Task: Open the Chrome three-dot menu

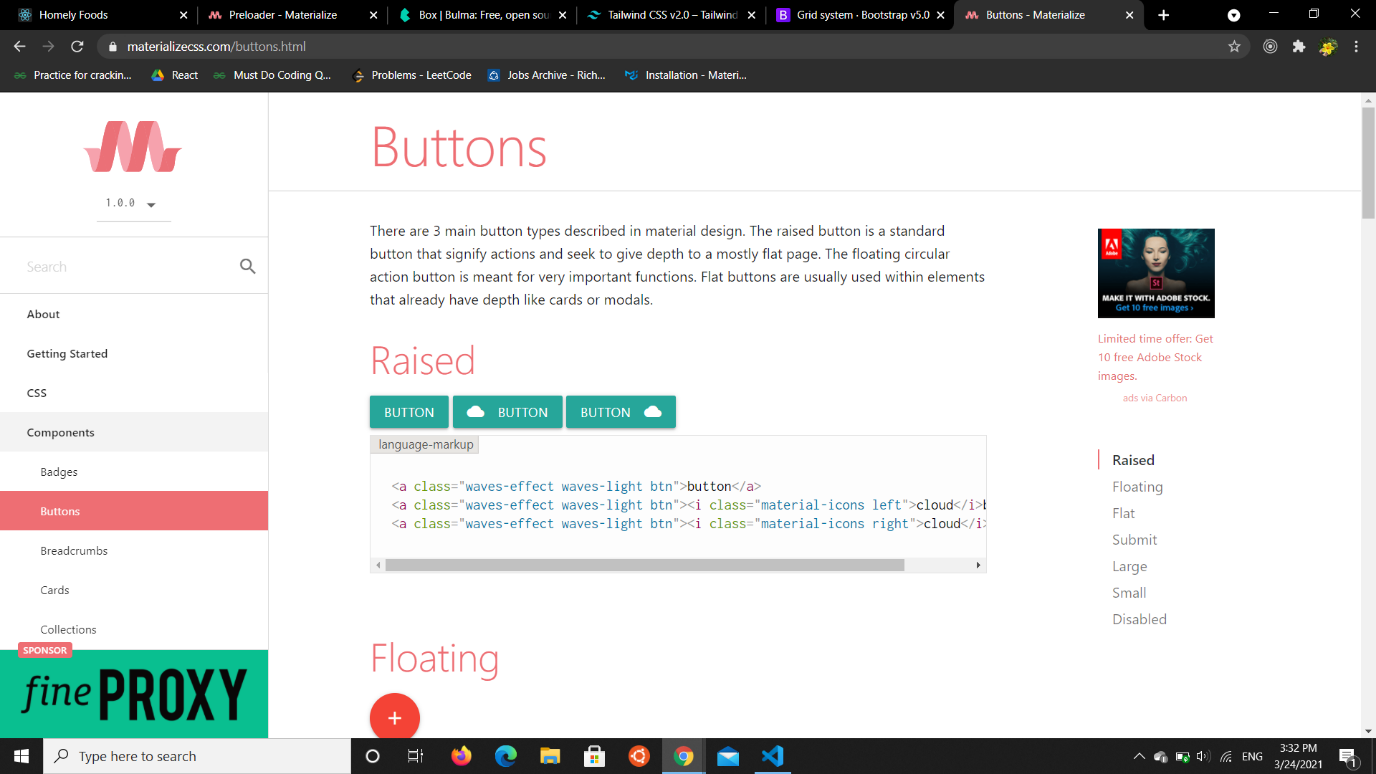Action: (x=1356, y=46)
